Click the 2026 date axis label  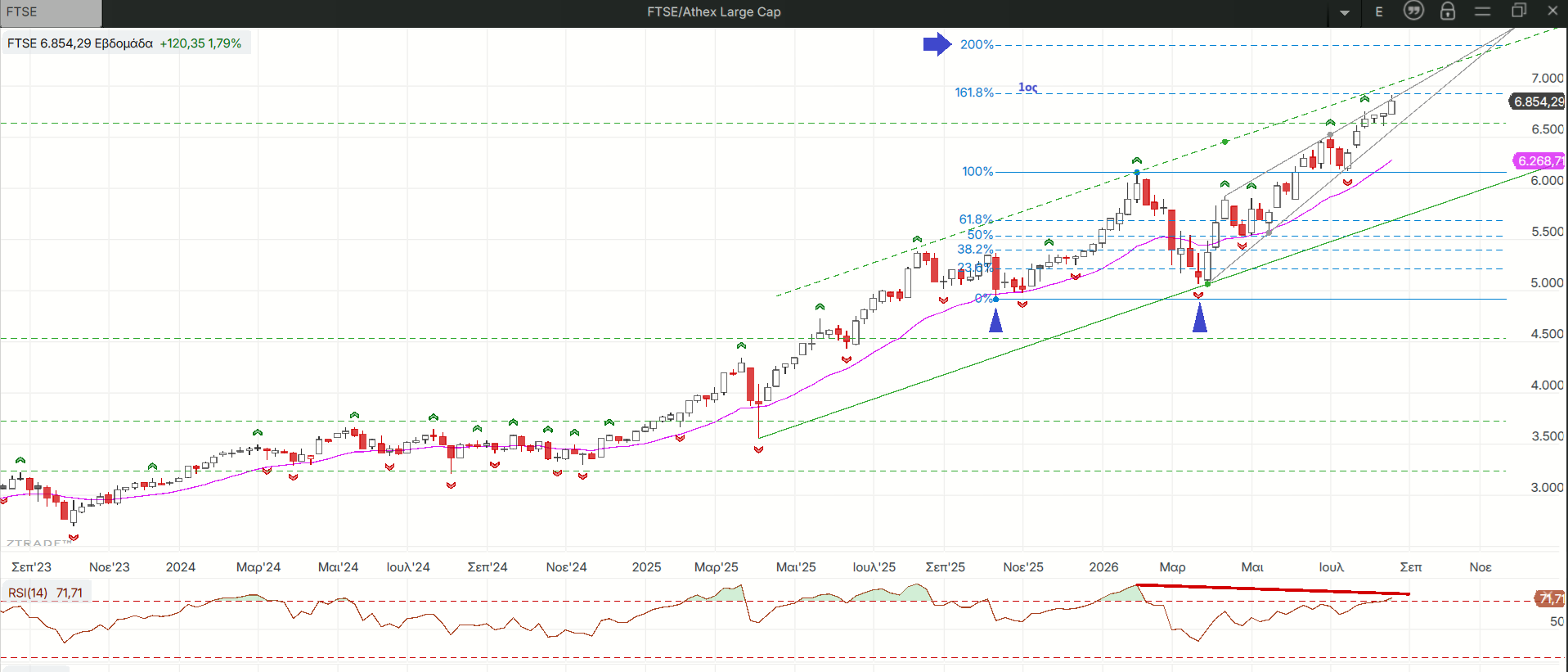tap(1103, 567)
